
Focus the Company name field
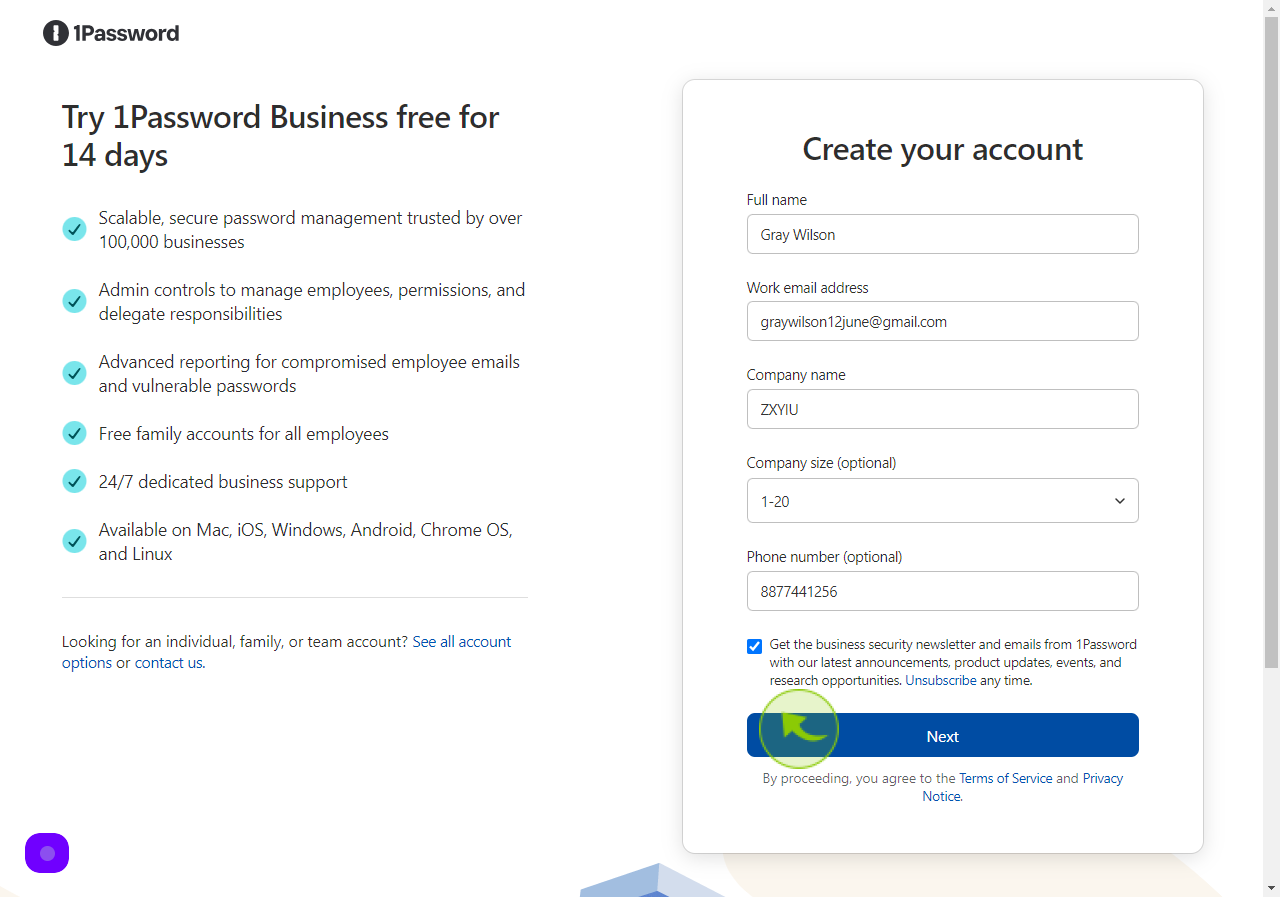click(x=942, y=409)
